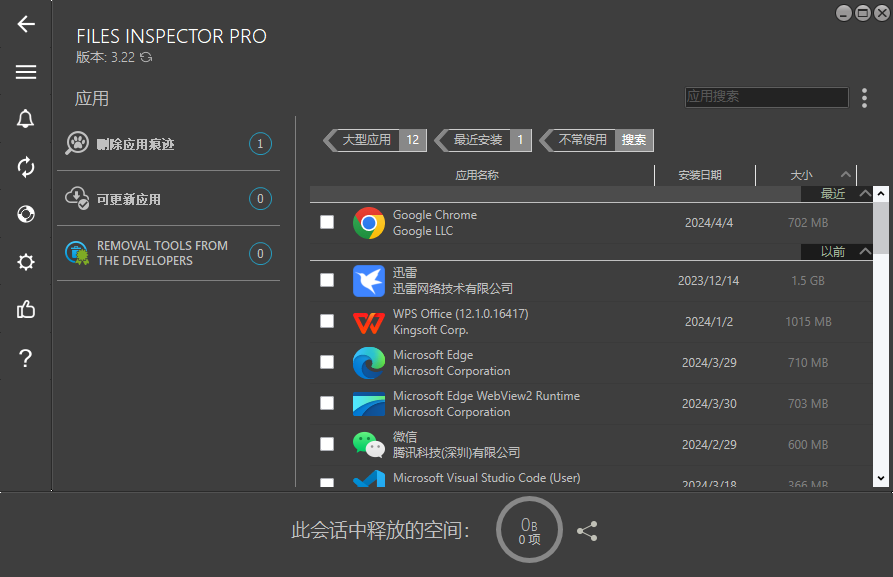Click the scrollbar up arrow
The image size is (893, 577).
point(880,194)
